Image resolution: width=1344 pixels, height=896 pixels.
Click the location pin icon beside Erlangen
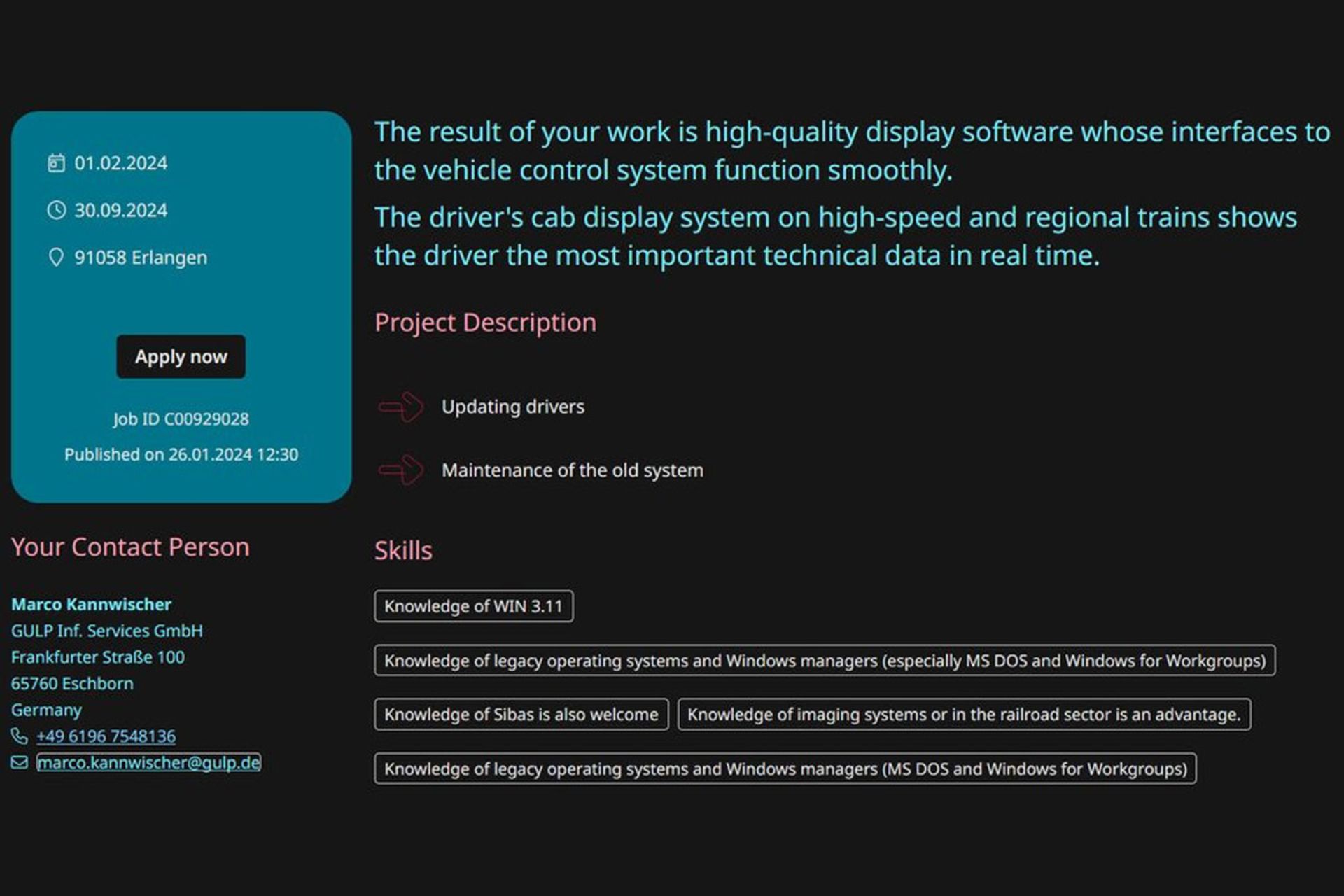(x=56, y=258)
